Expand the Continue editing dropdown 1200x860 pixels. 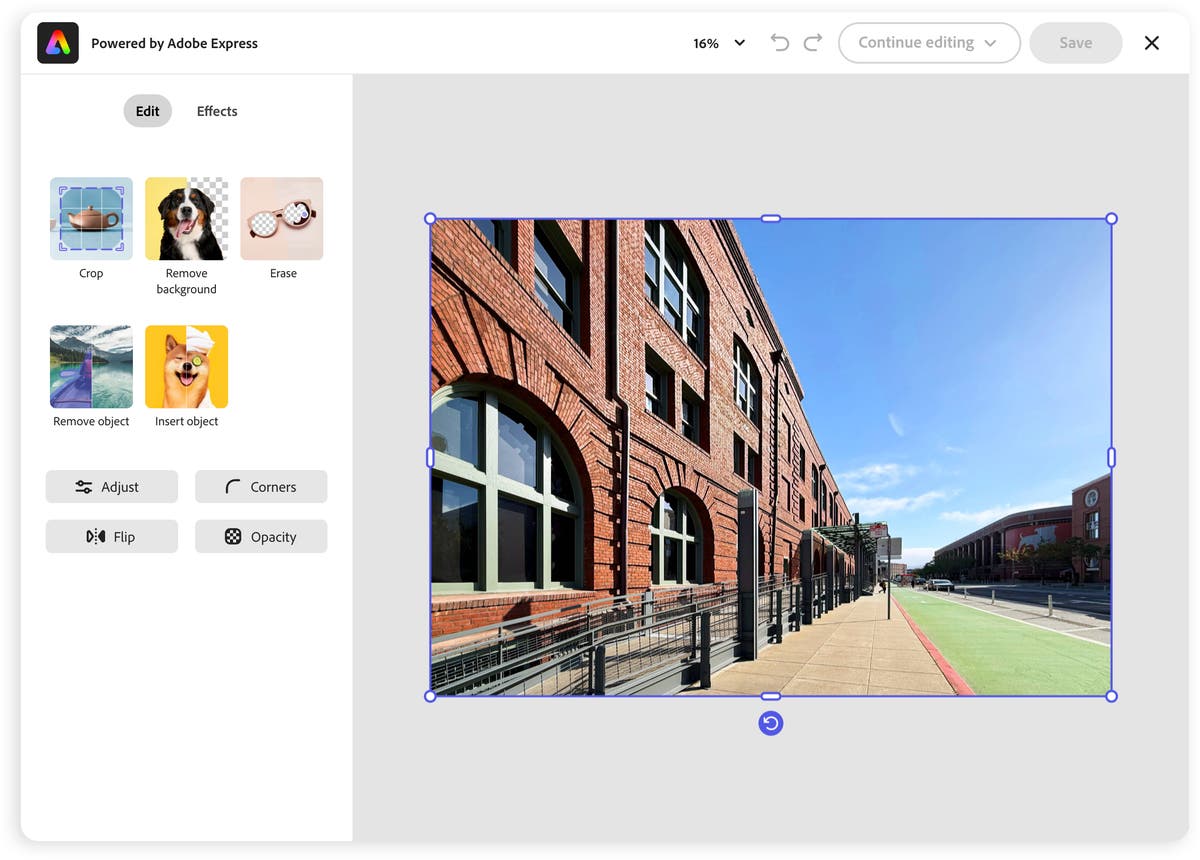928,43
